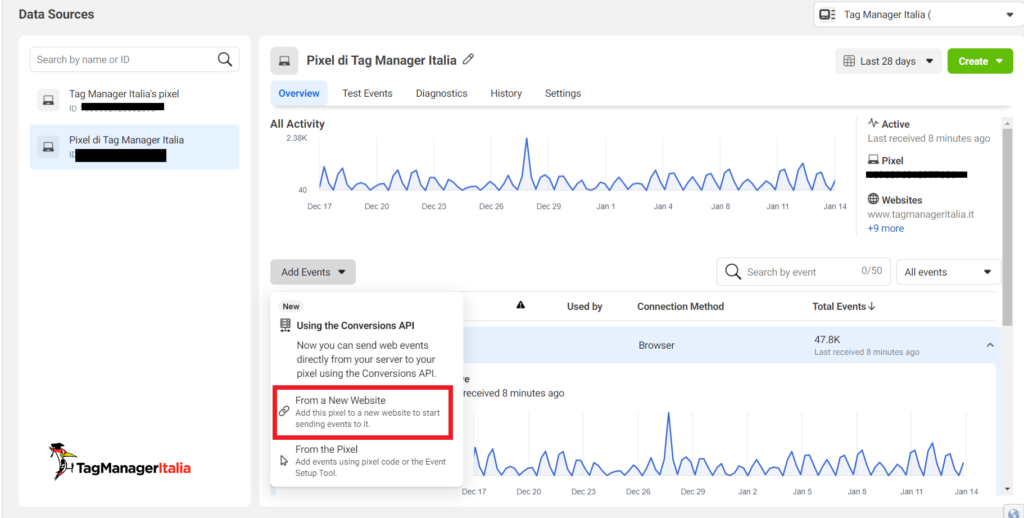Click the 47.8K total events value

tap(826, 340)
